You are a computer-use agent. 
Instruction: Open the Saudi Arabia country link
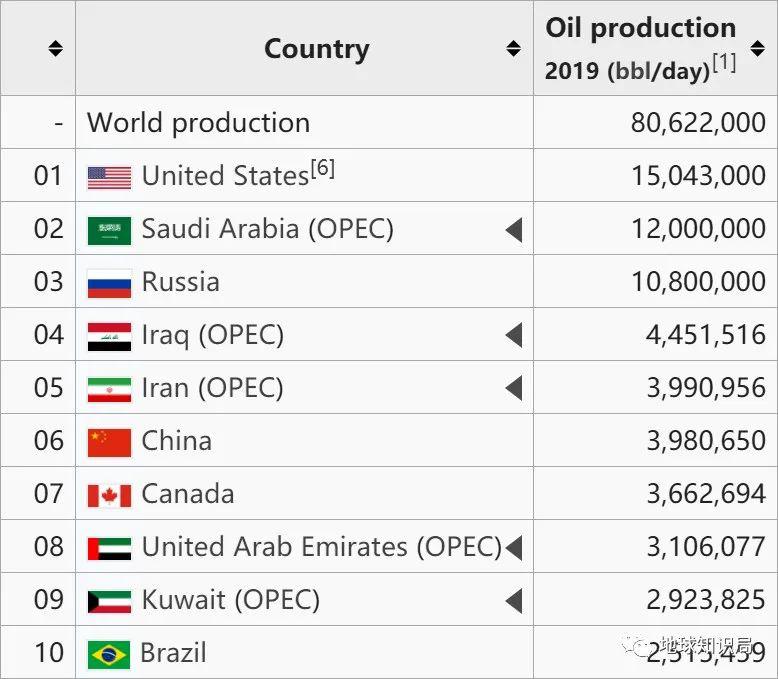[220, 229]
